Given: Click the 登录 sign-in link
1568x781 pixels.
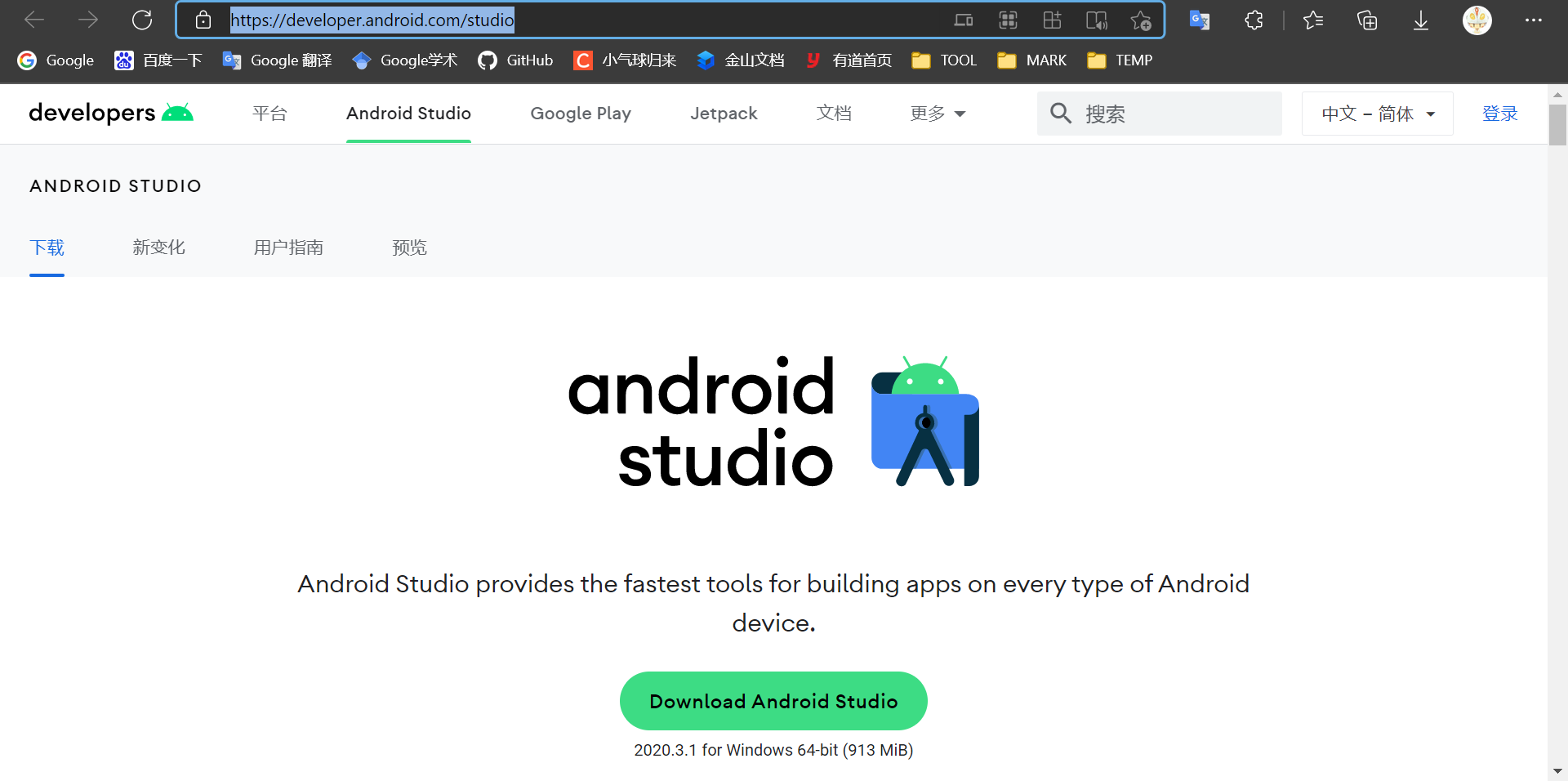Looking at the screenshot, I should point(1500,113).
